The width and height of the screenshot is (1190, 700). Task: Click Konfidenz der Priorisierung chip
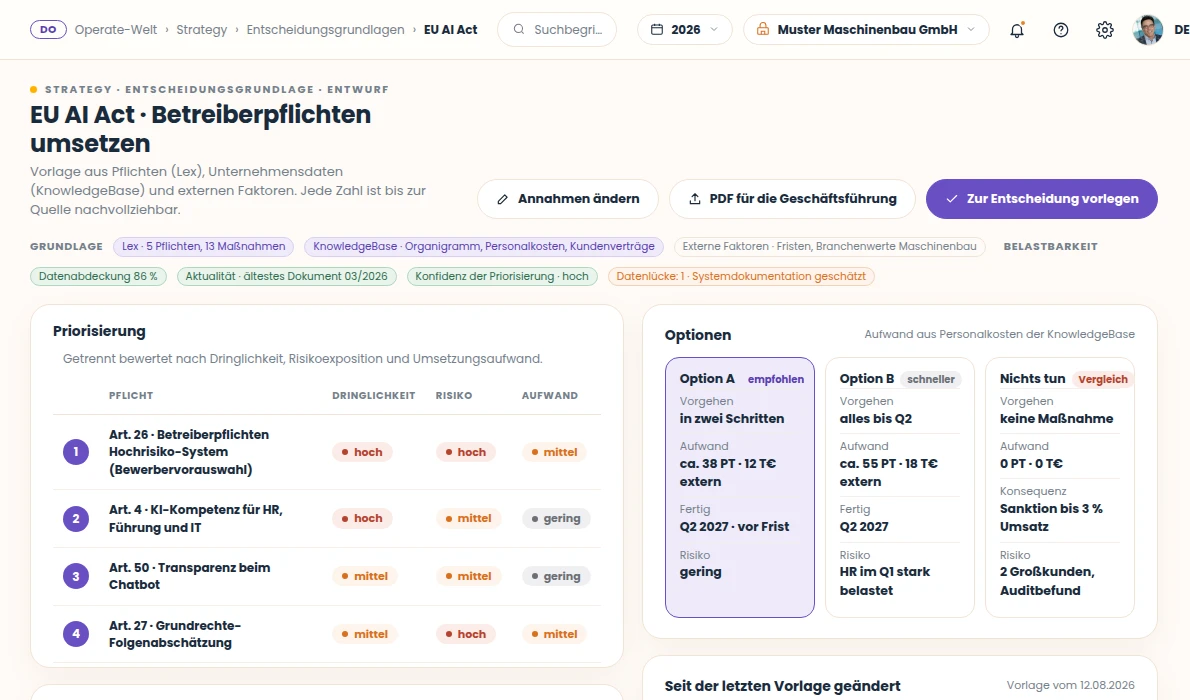(x=502, y=276)
